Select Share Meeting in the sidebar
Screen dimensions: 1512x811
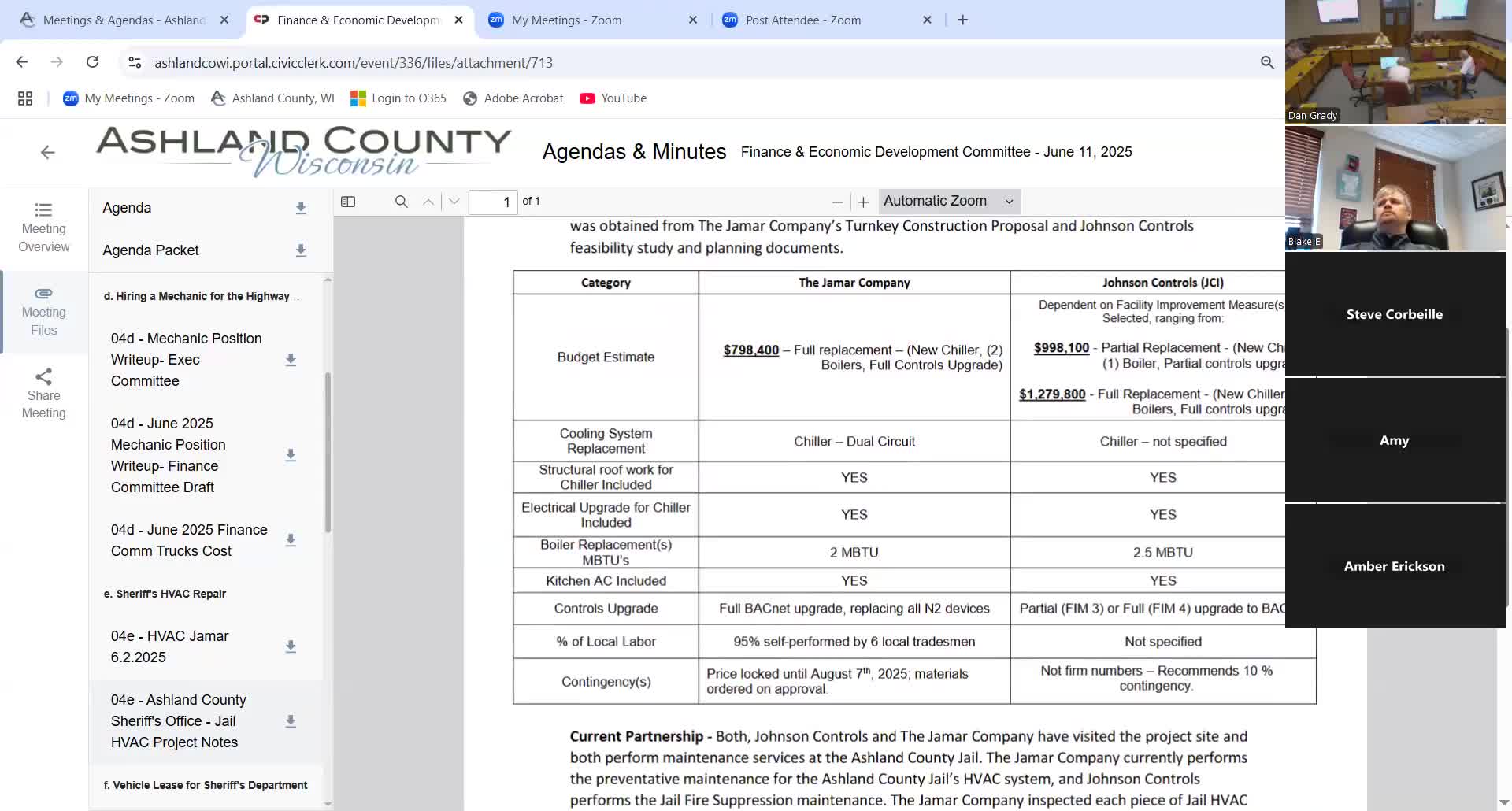pos(44,394)
